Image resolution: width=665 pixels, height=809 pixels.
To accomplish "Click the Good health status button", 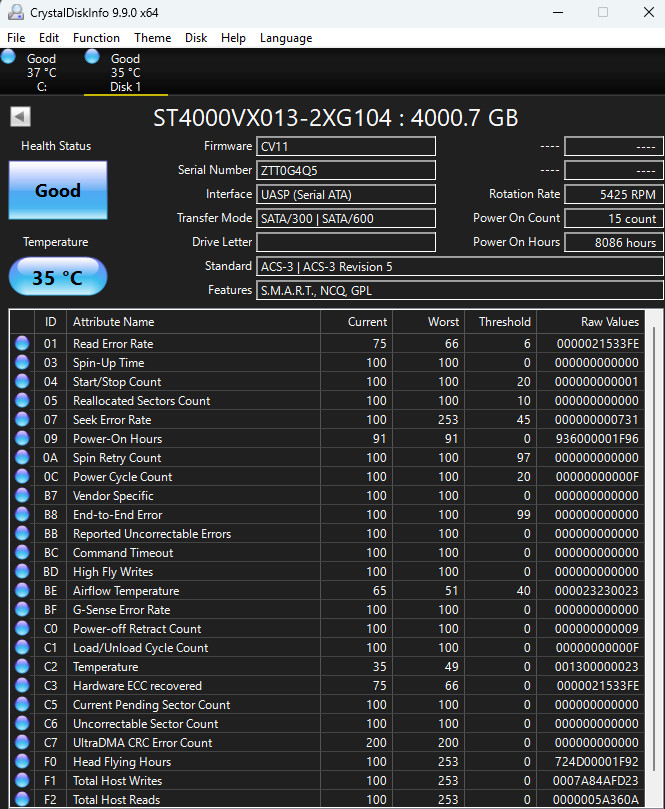I will pyautogui.click(x=58, y=190).
